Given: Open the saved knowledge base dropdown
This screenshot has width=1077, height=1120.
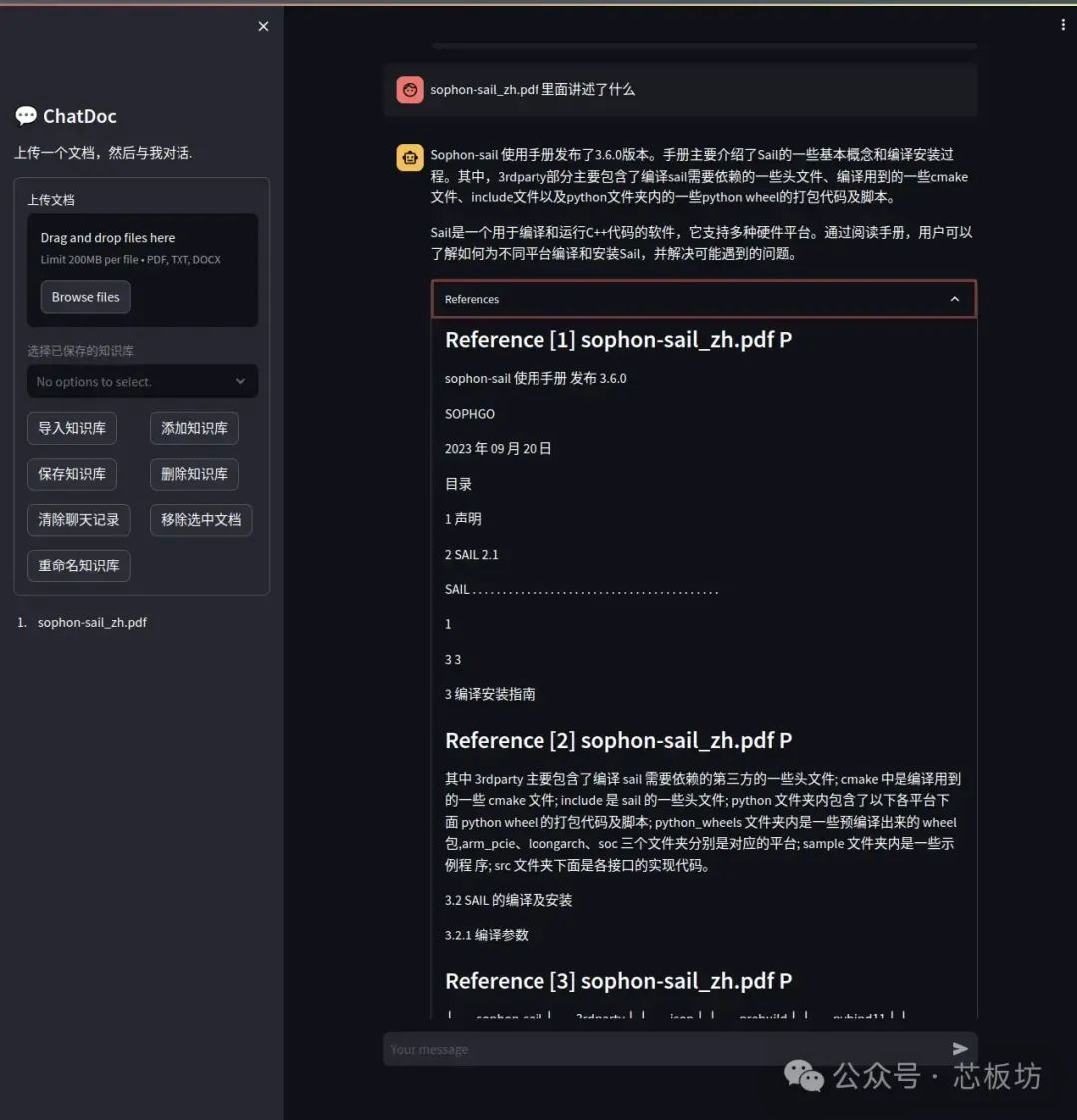Looking at the screenshot, I should tap(142, 382).
